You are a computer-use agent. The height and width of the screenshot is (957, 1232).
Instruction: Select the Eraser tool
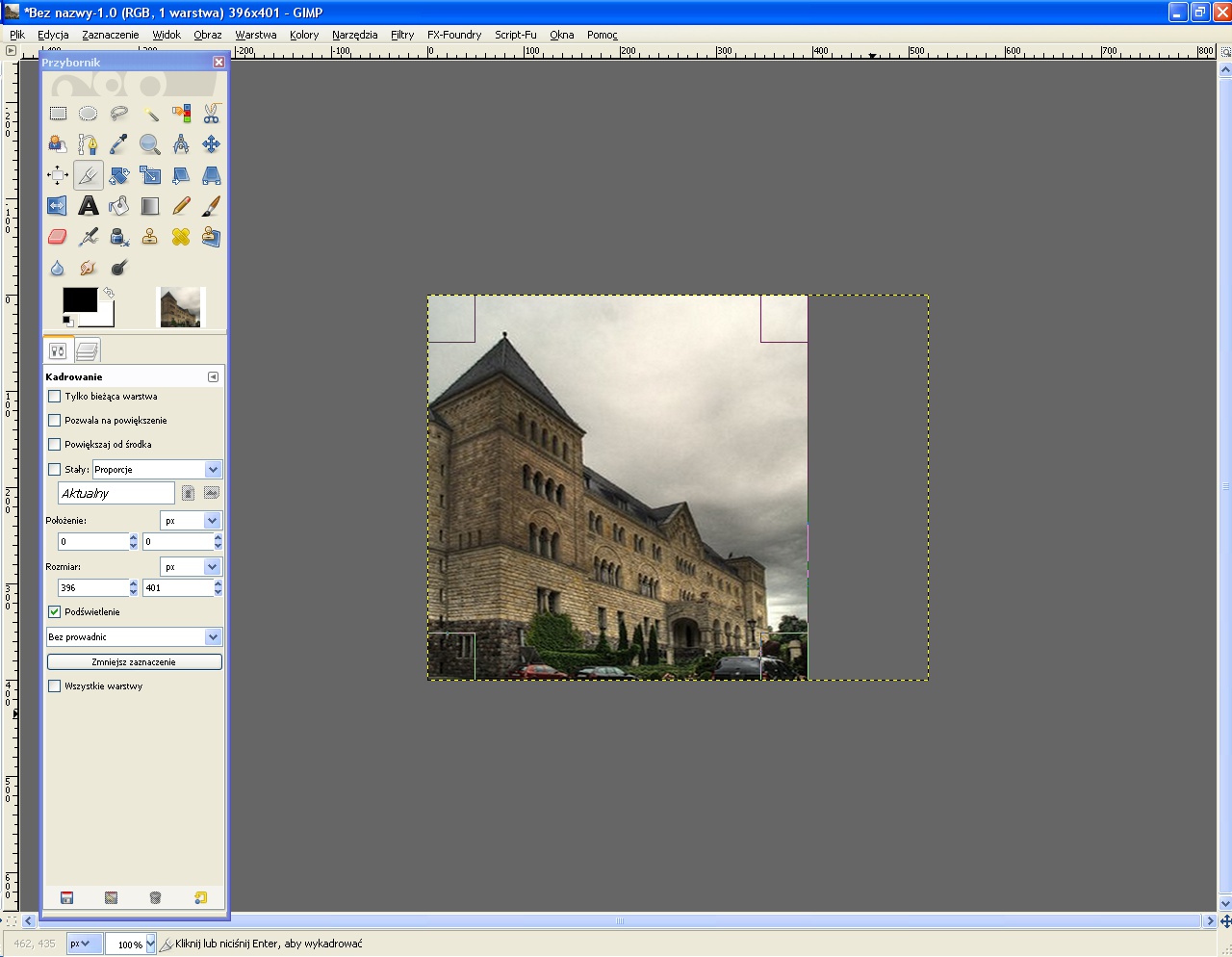[x=58, y=237]
